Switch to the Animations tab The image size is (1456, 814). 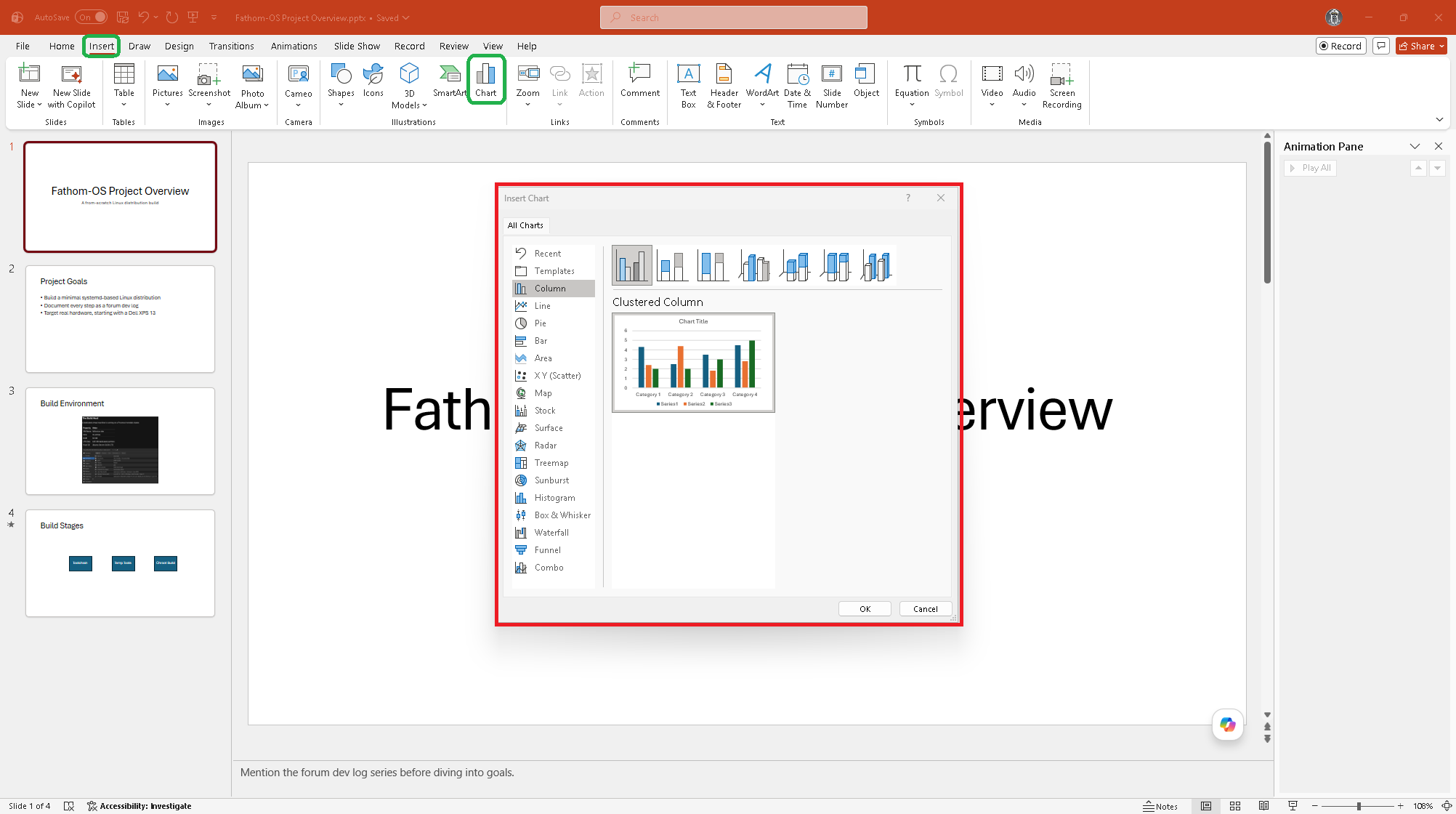point(294,46)
